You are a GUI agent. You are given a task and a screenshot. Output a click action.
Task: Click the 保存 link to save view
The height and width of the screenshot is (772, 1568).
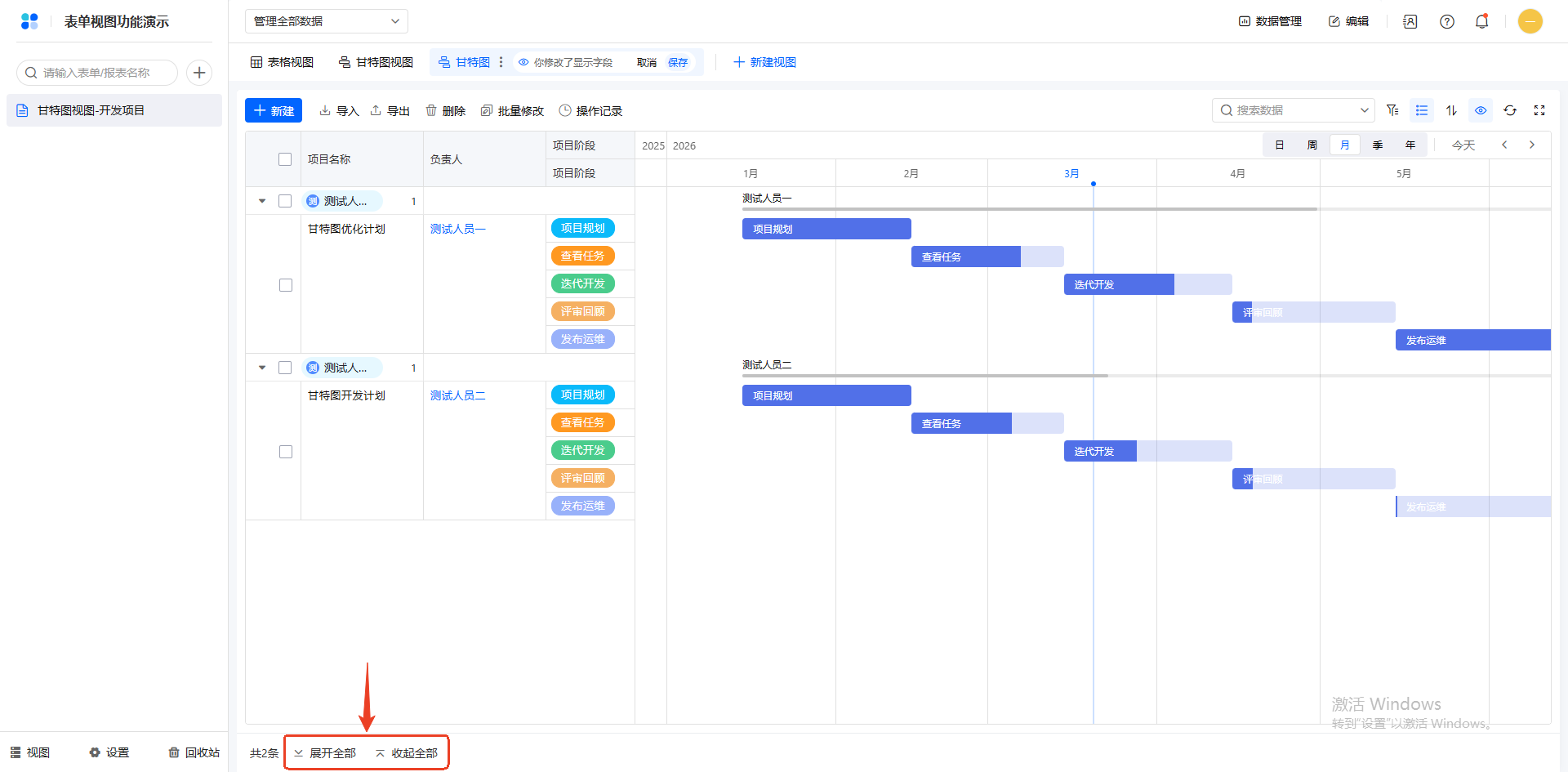pyautogui.click(x=678, y=62)
